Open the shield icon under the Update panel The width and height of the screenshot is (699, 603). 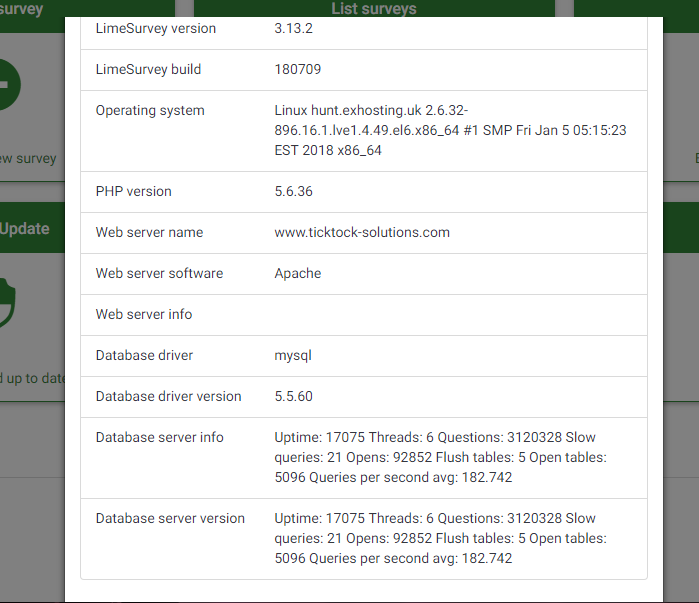[8, 303]
